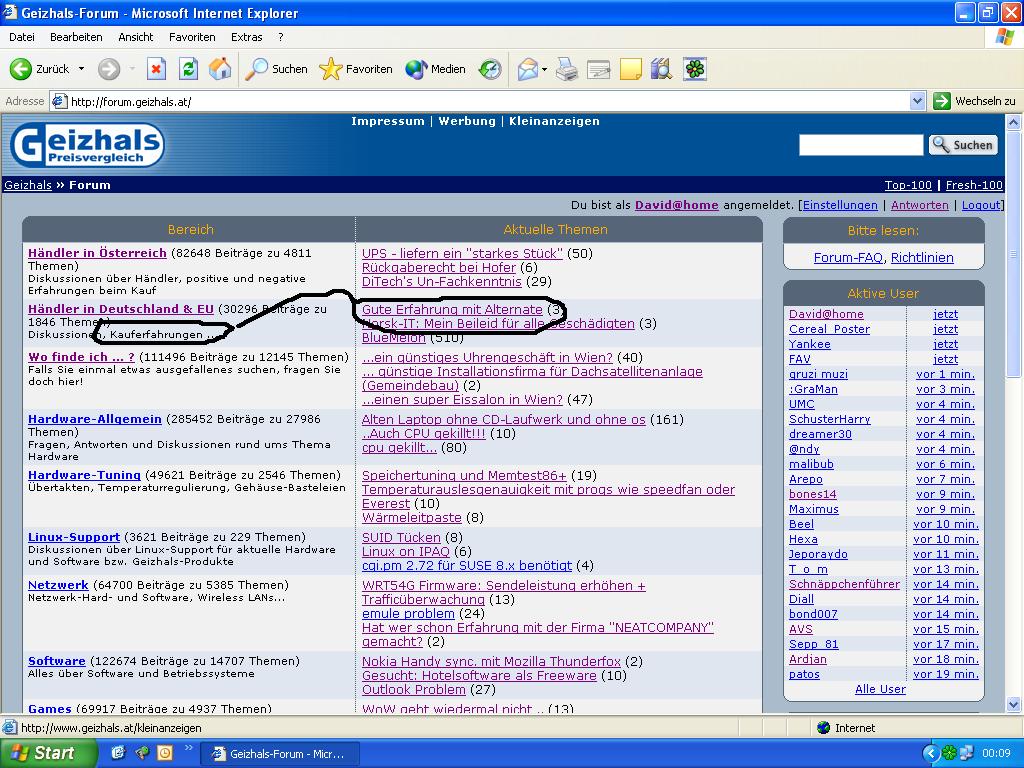This screenshot has height=768, width=1024.
Task: Open the Kleinanzeigen link
Action: click(x=554, y=121)
